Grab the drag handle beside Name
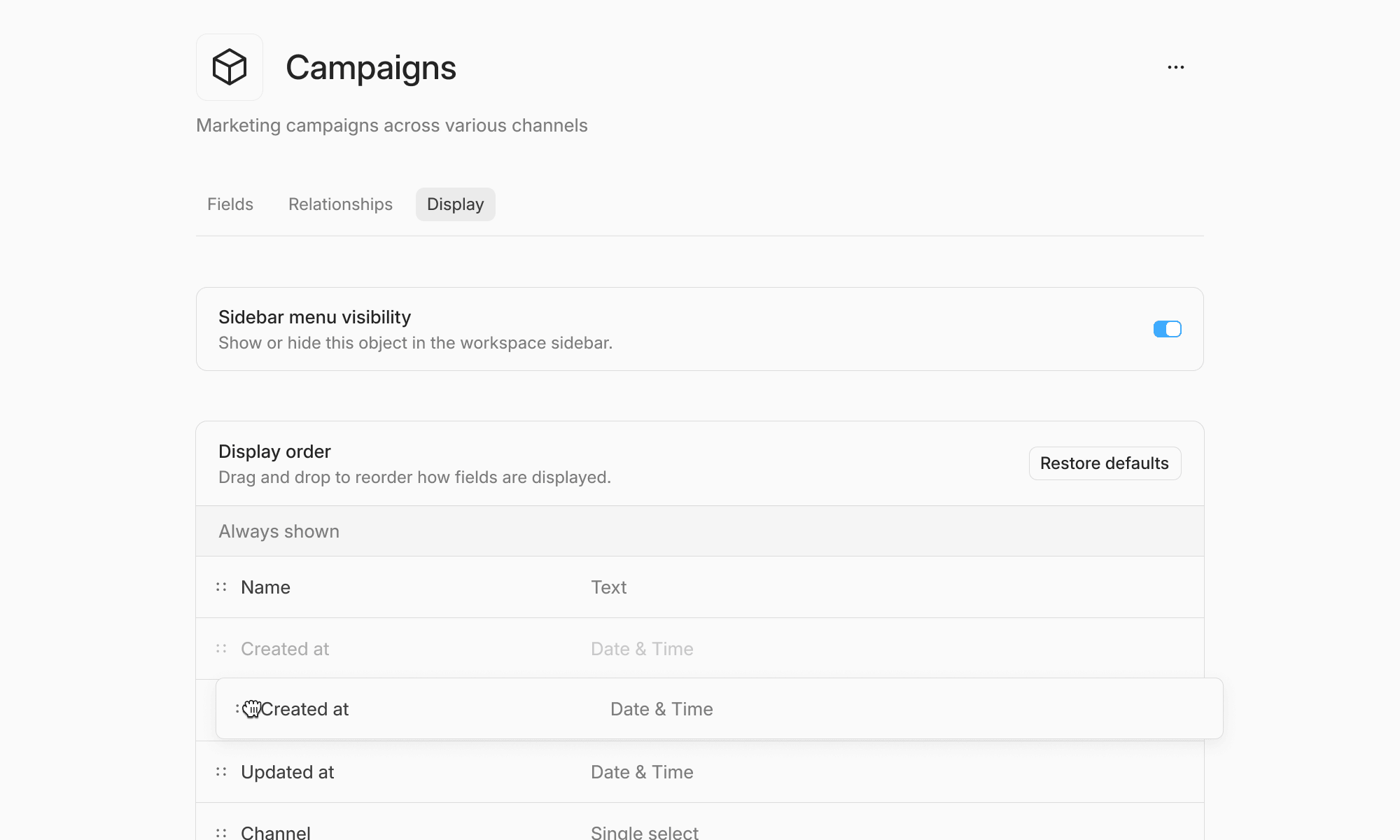1400x840 pixels. pyautogui.click(x=221, y=587)
